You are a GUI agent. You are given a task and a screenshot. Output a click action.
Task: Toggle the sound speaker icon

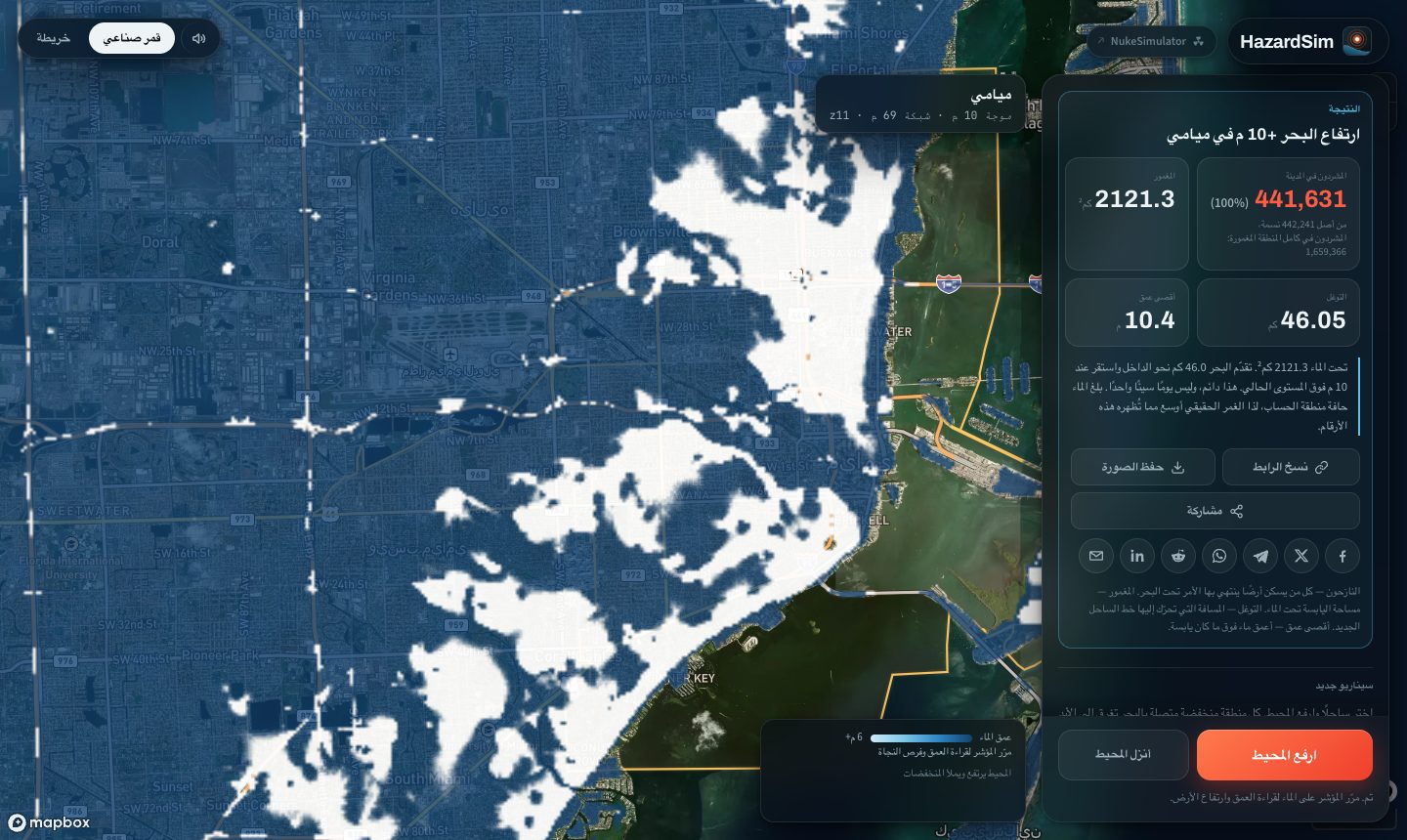point(198,38)
